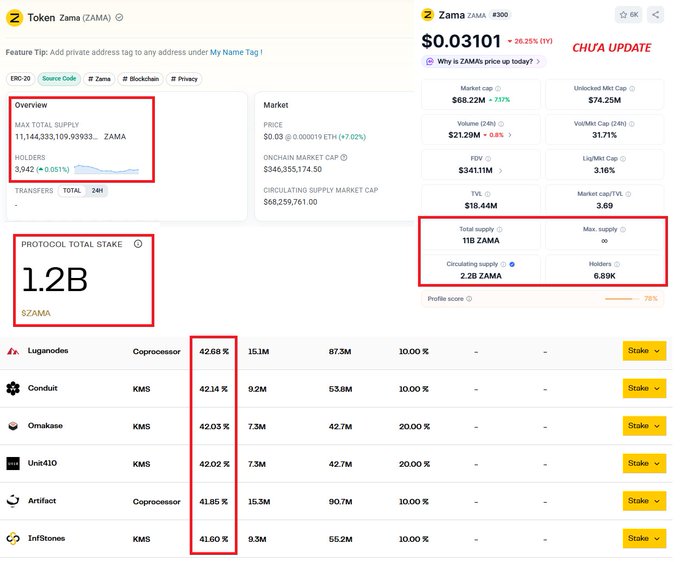Open Stake dropdown for Unit410
This screenshot has height=562, width=680.
point(644,463)
